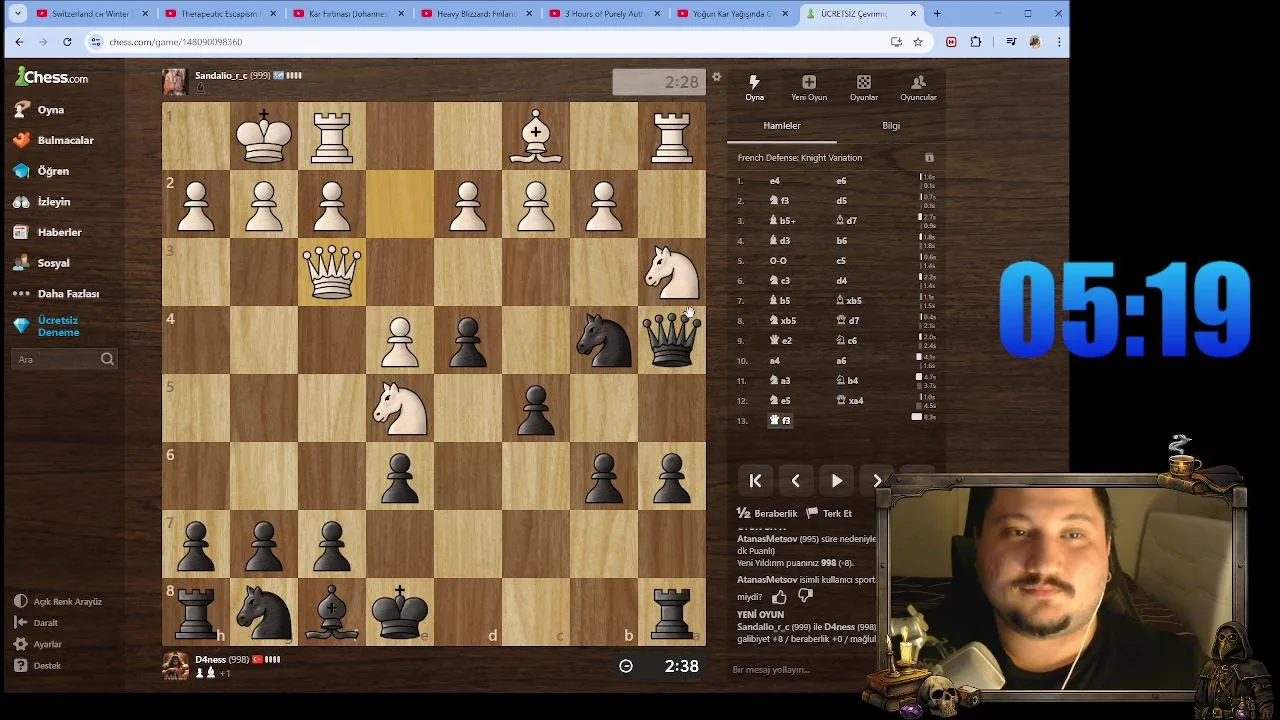Select move 13 Qf3 in move list
This screenshot has width=1280, height=720.
(780, 421)
